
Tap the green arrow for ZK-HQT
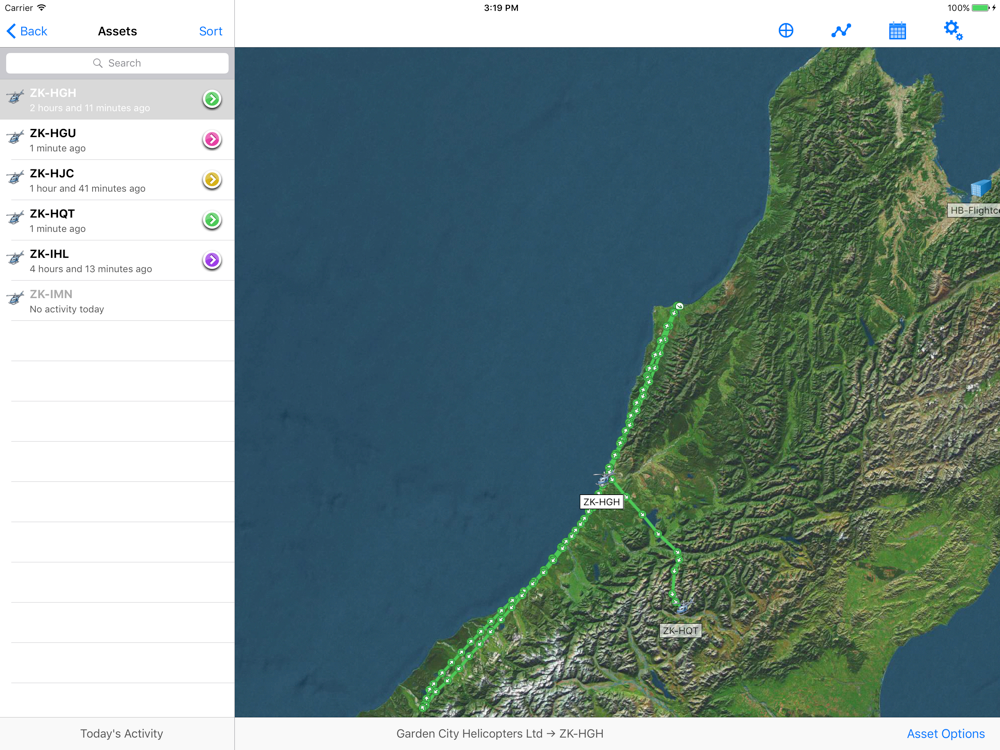212,219
